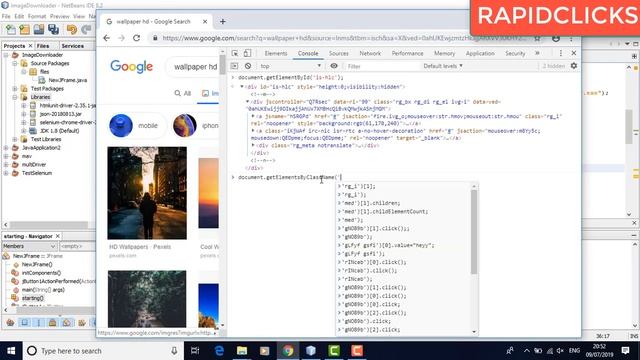Toggle fourth Navigator filter button (non-public members)

tap(53, 323)
